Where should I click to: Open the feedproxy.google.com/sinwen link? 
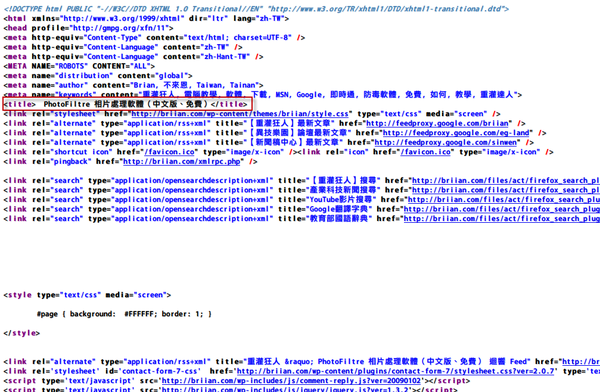point(446,142)
